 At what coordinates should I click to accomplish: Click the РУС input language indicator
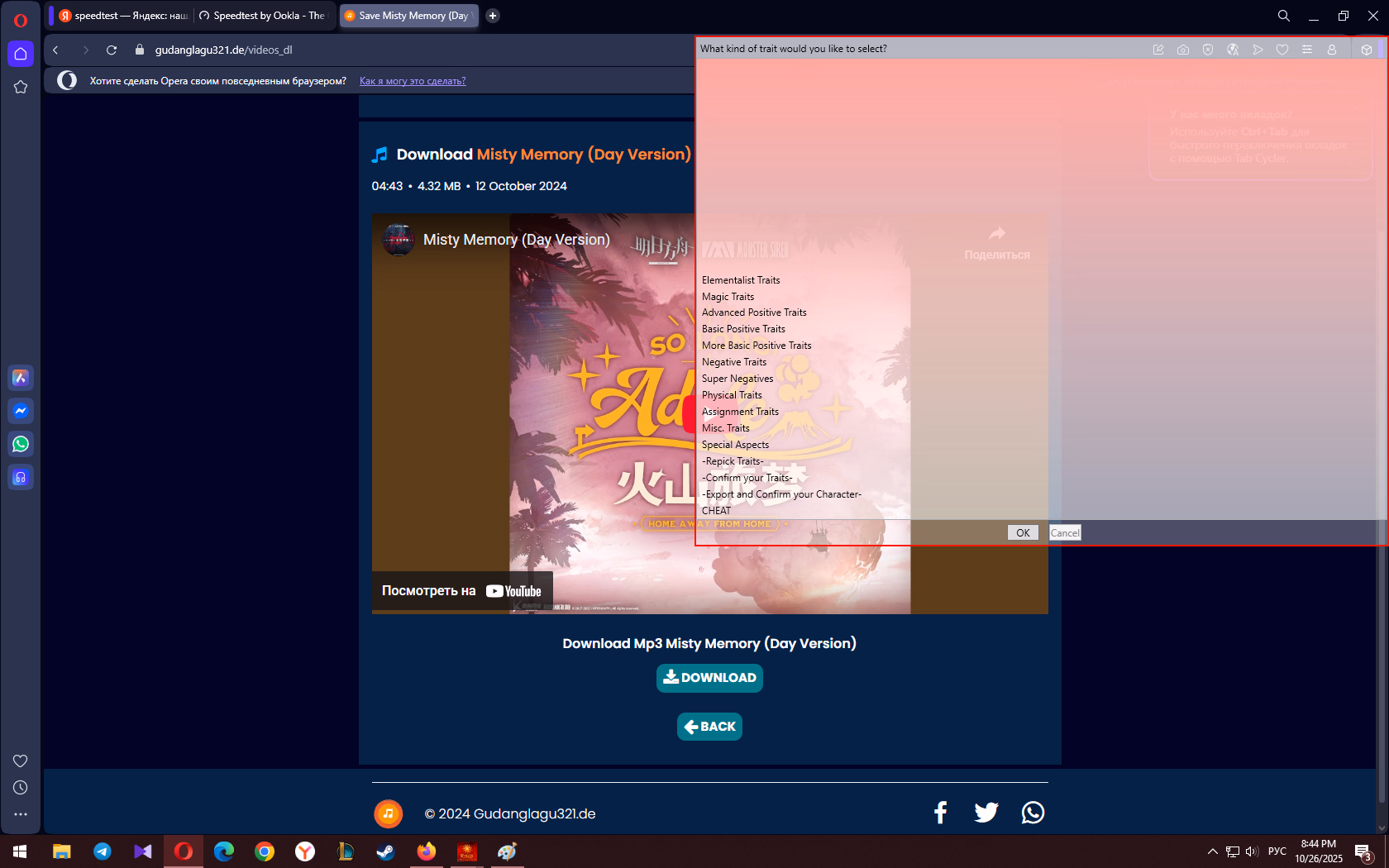click(1277, 851)
